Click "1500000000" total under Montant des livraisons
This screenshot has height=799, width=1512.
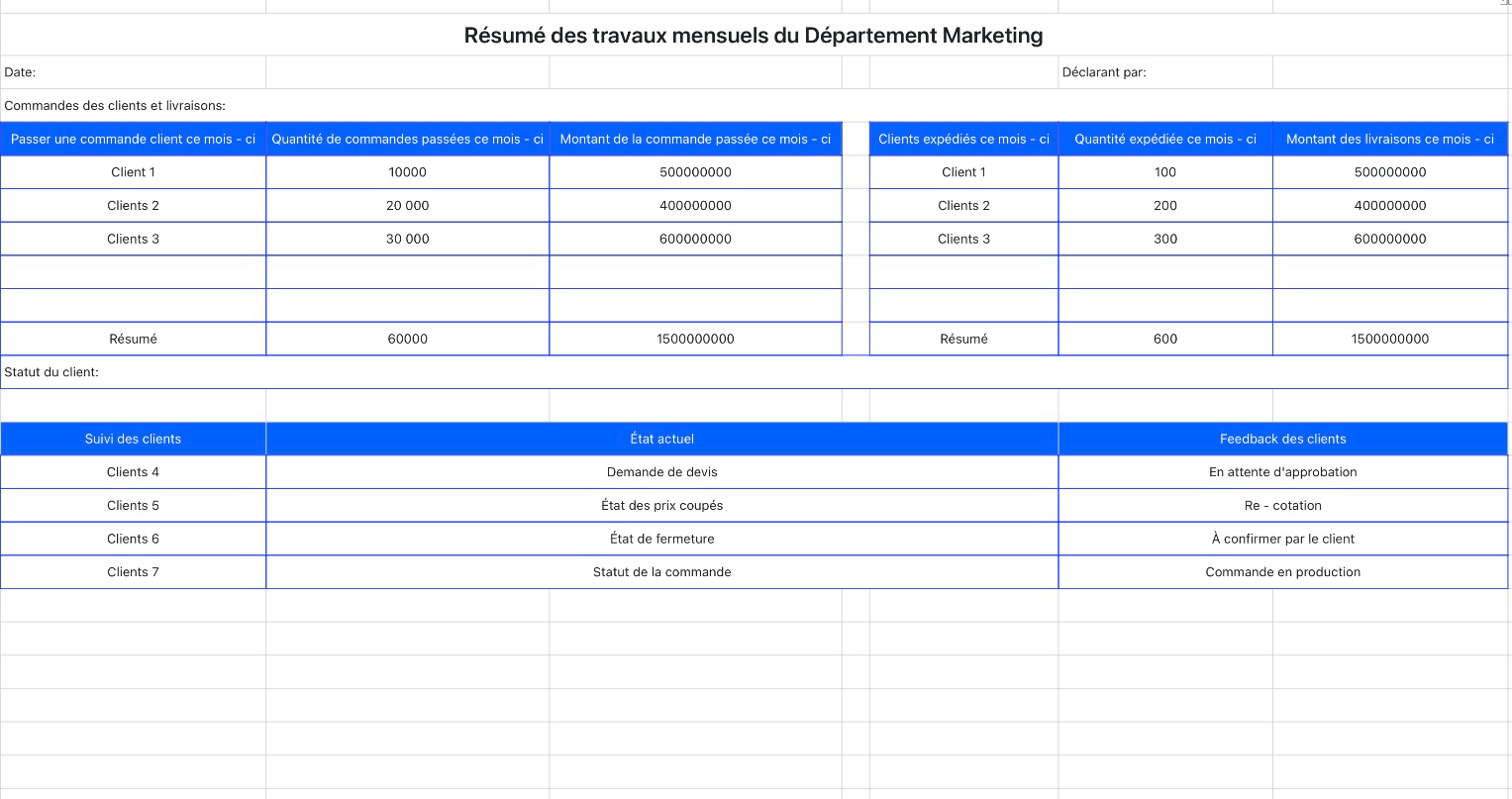(x=1390, y=340)
